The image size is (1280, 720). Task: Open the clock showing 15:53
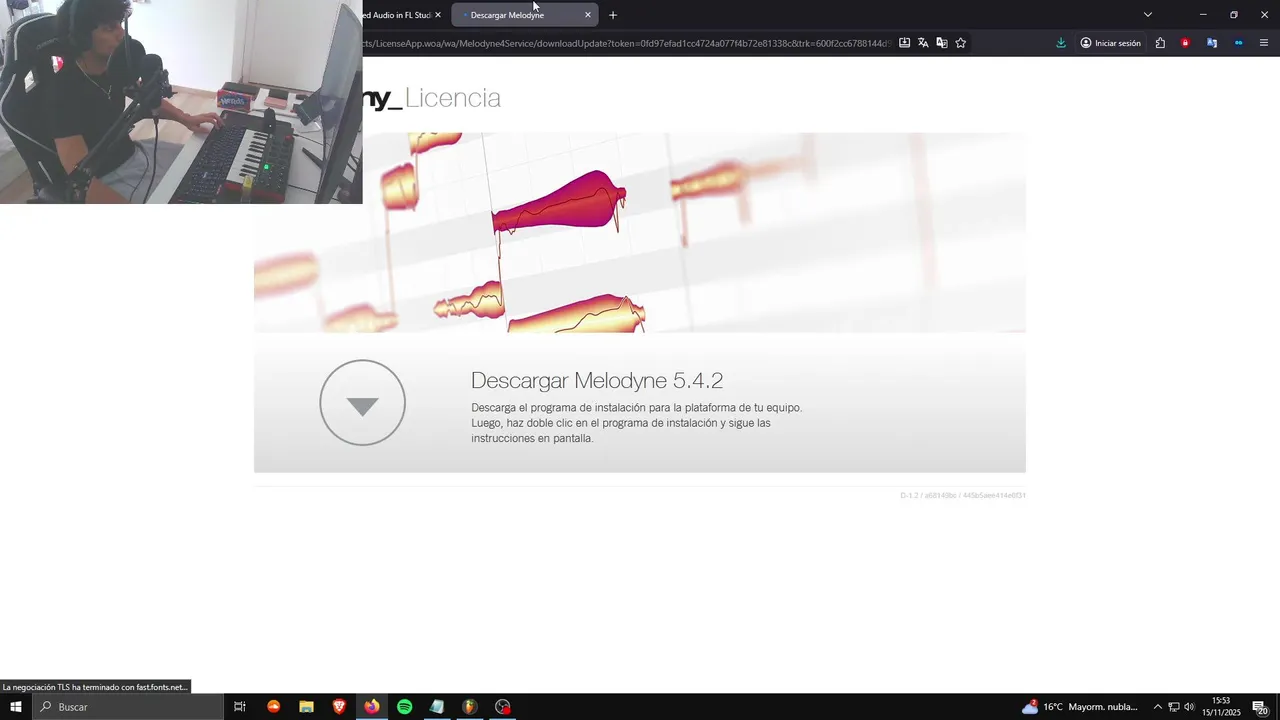pyautogui.click(x=1221, y=707)
